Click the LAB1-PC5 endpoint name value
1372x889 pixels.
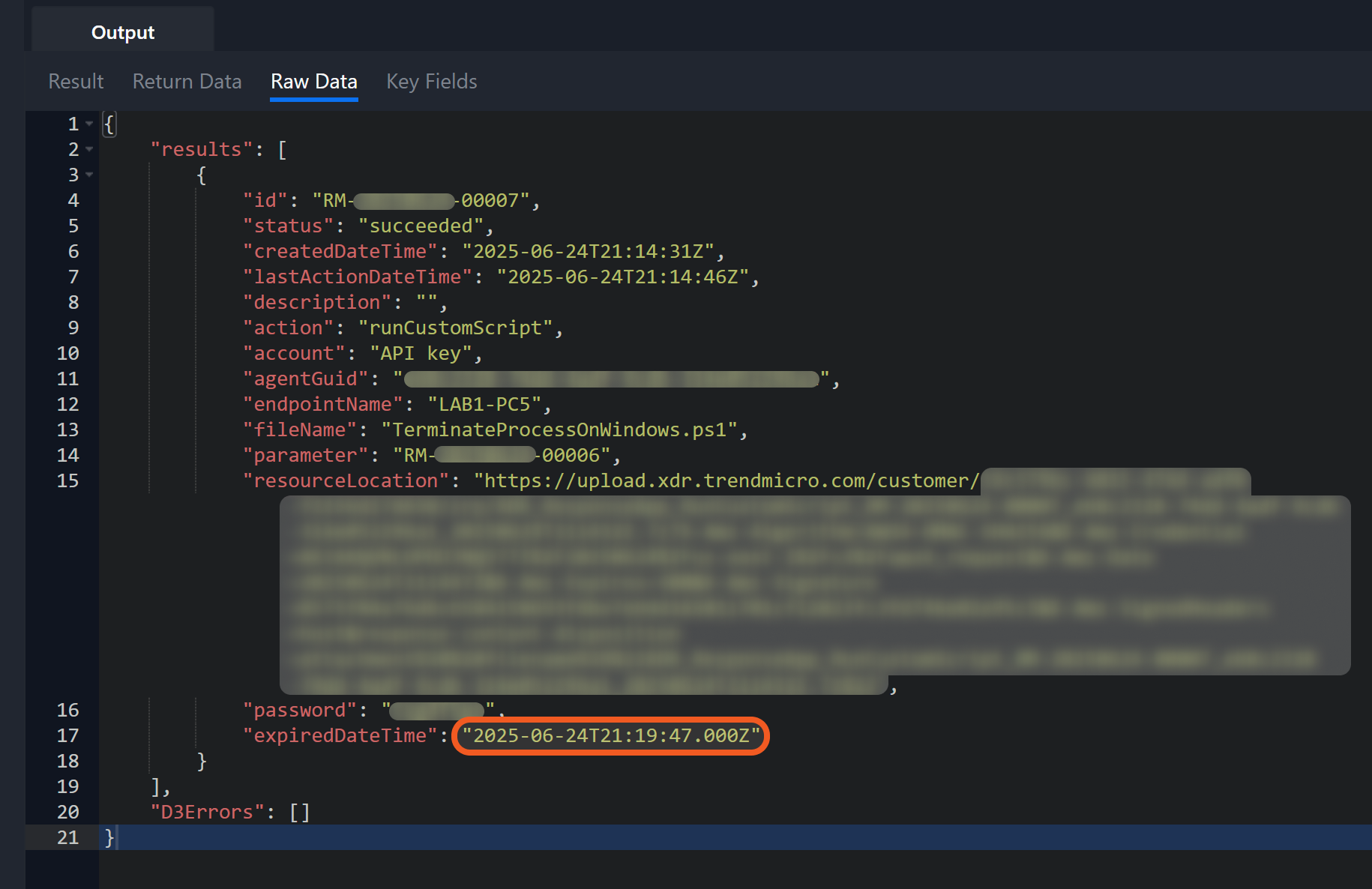coord(484,404)
